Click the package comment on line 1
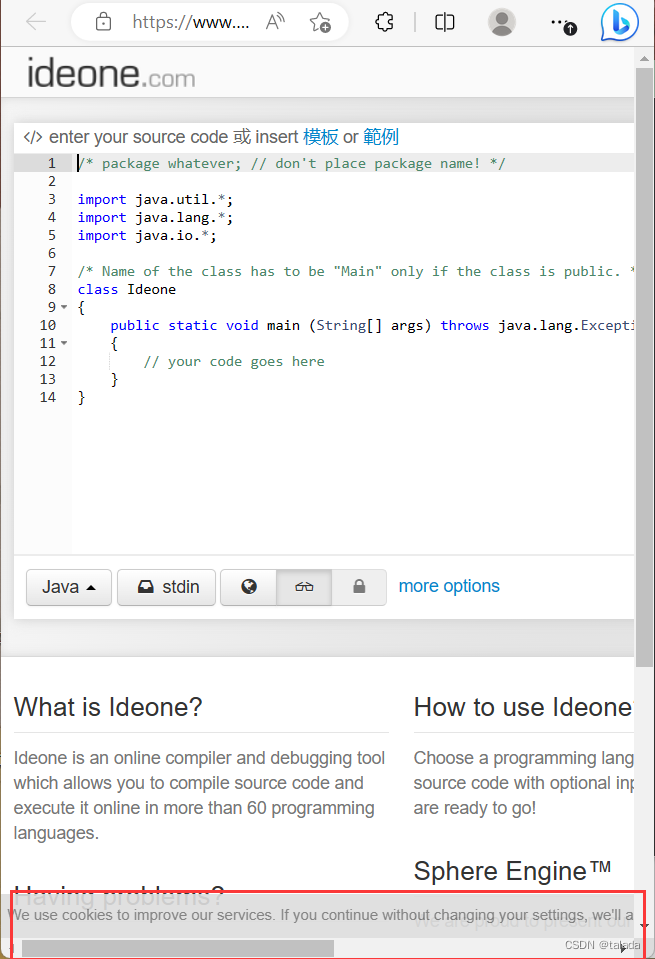The height and width of the screenshot is (959, 655). click(291, 163)
